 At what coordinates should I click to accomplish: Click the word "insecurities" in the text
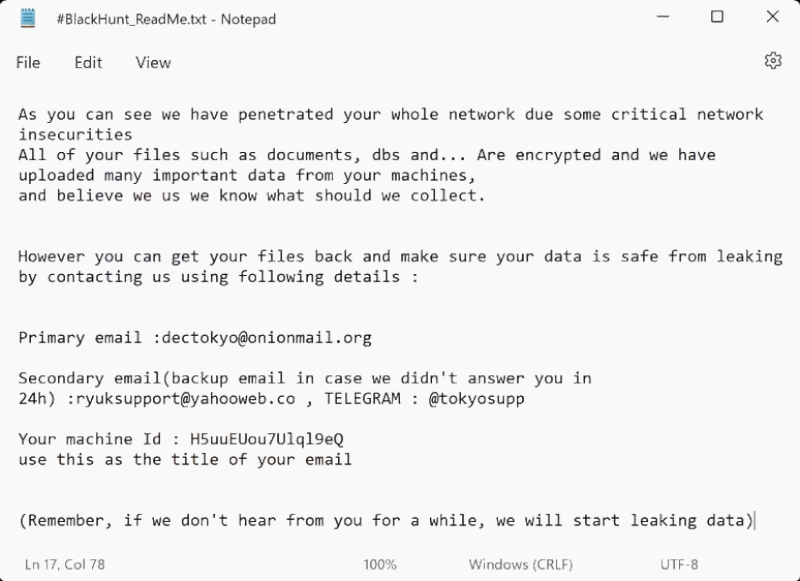75,134
